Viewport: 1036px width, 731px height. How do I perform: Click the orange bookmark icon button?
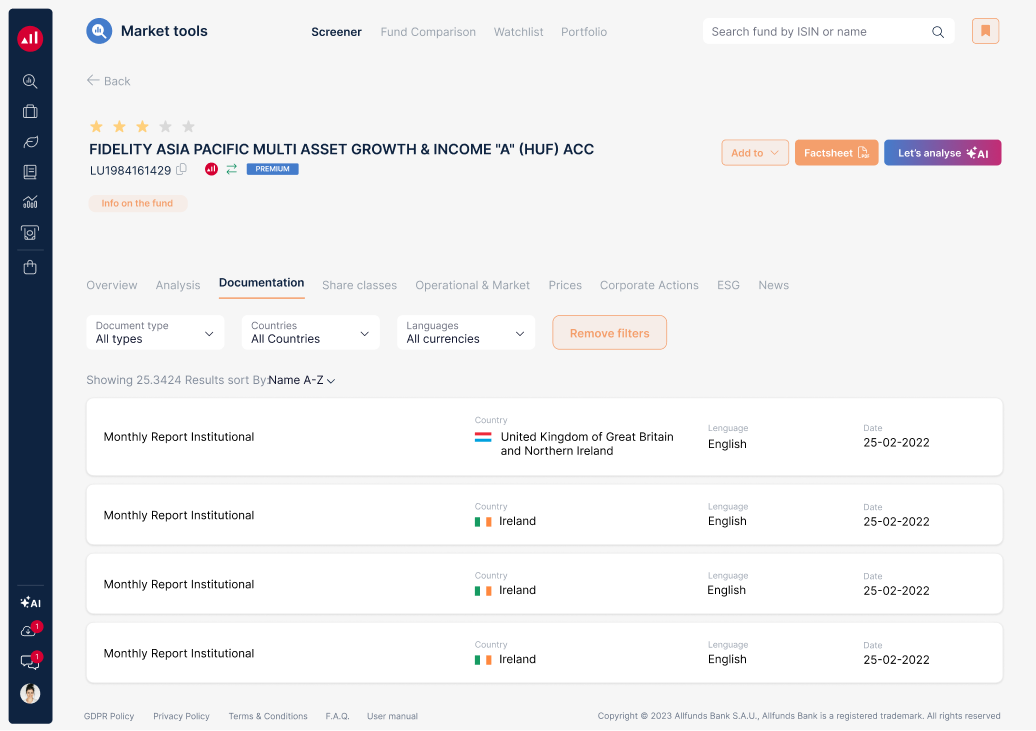985,31
